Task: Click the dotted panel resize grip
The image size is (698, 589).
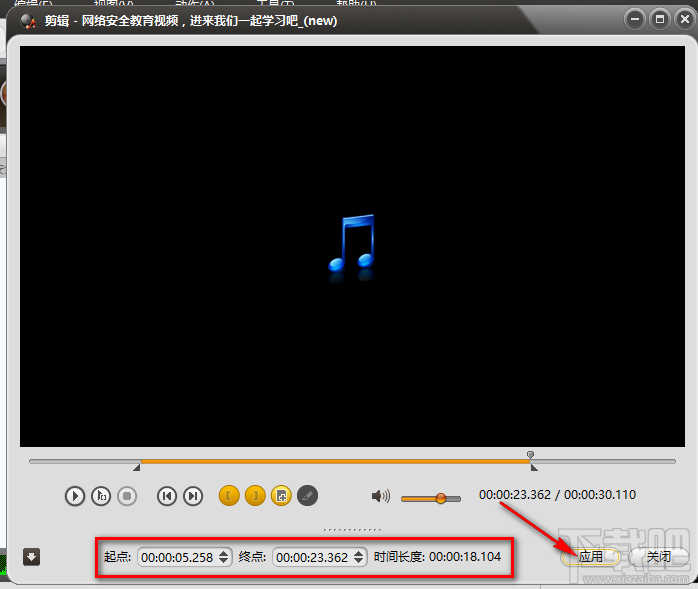Action: click(x=352, y=530)
